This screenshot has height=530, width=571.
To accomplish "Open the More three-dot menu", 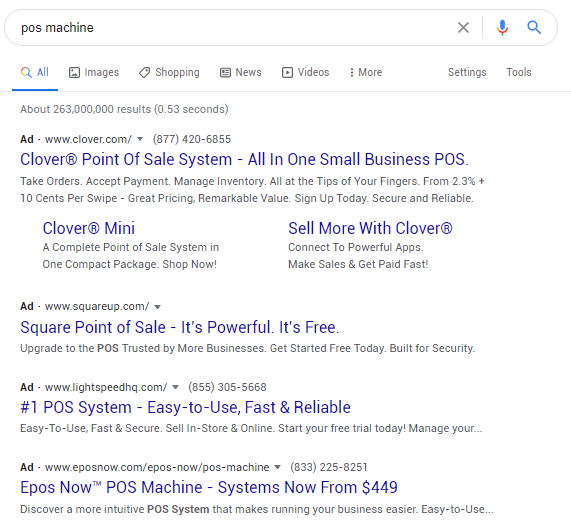I will 366,72.
